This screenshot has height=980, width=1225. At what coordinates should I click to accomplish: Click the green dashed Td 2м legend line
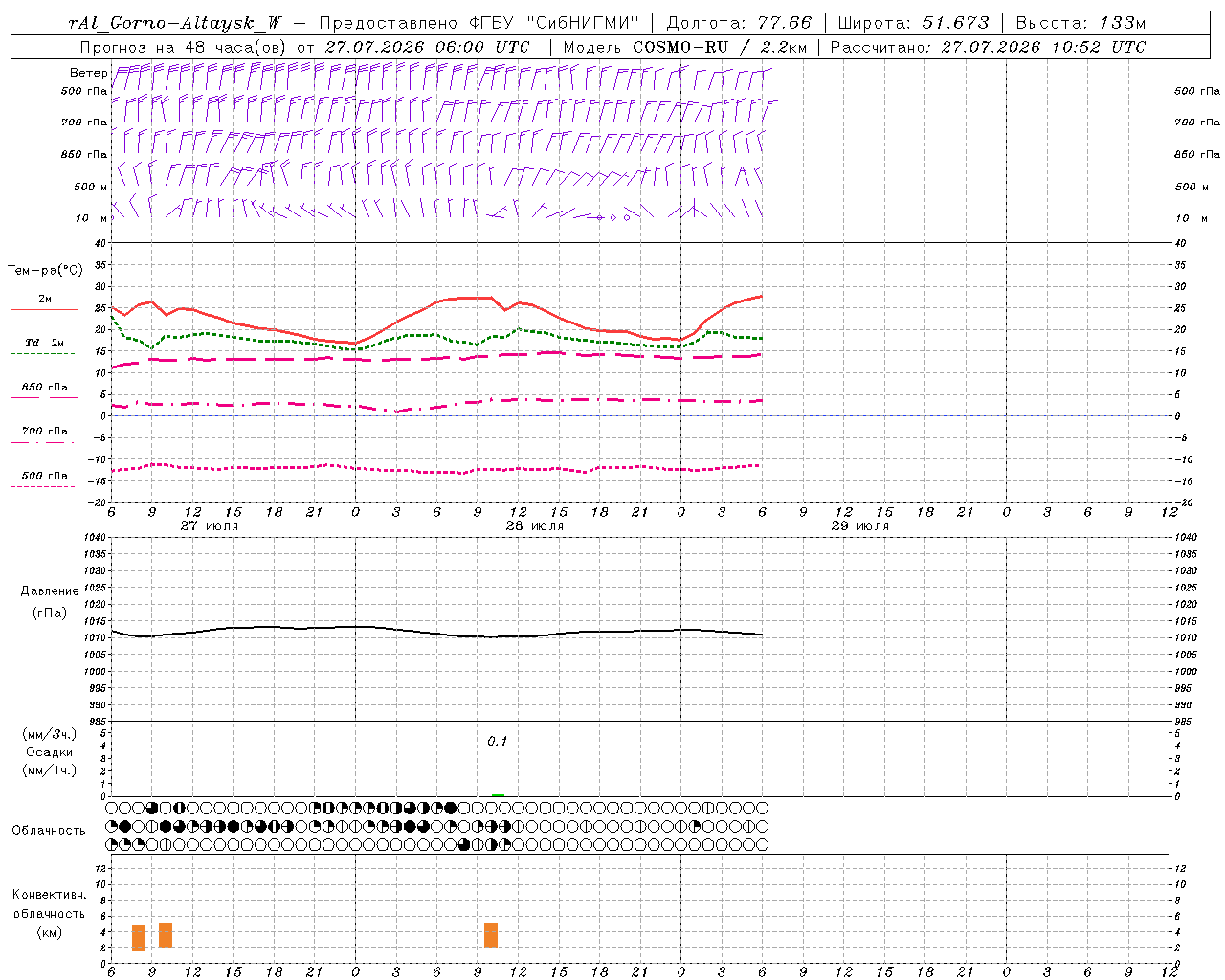[x=42, y=353]
